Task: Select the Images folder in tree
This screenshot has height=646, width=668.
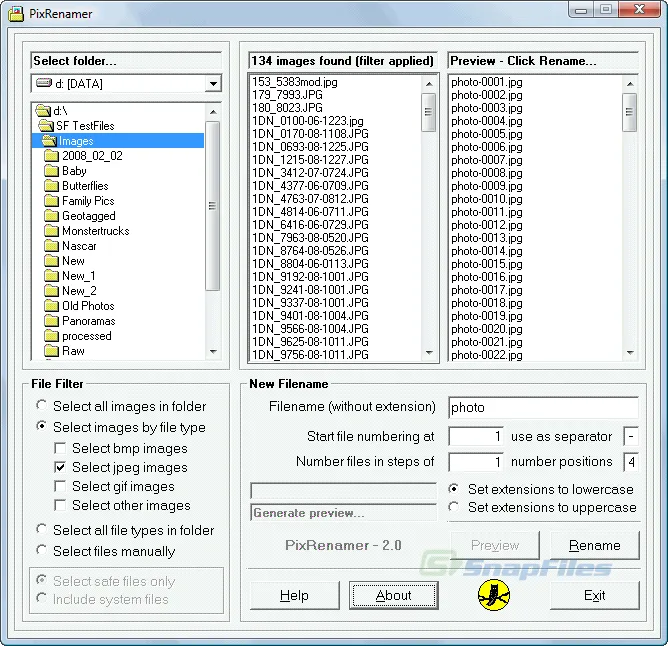Action: tap(118, 141)
